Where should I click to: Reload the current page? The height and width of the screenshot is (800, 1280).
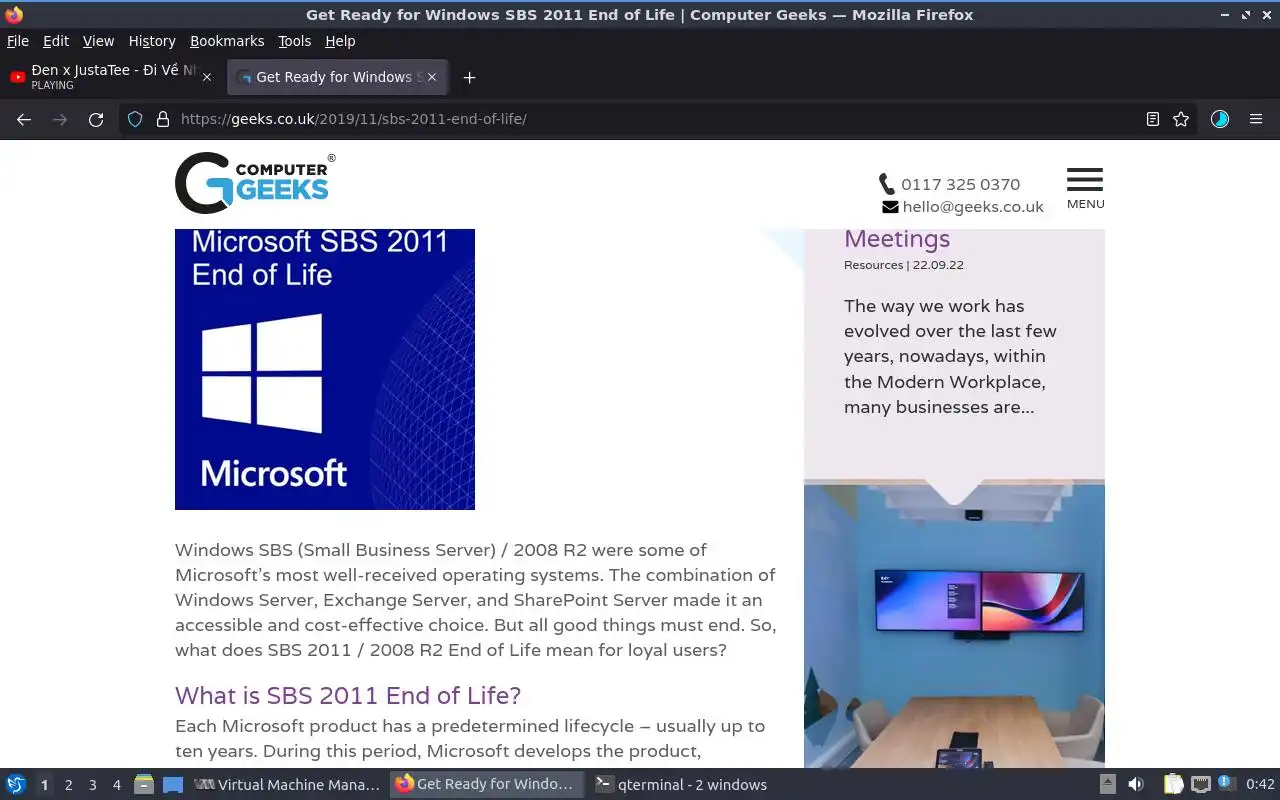point(96,119)
